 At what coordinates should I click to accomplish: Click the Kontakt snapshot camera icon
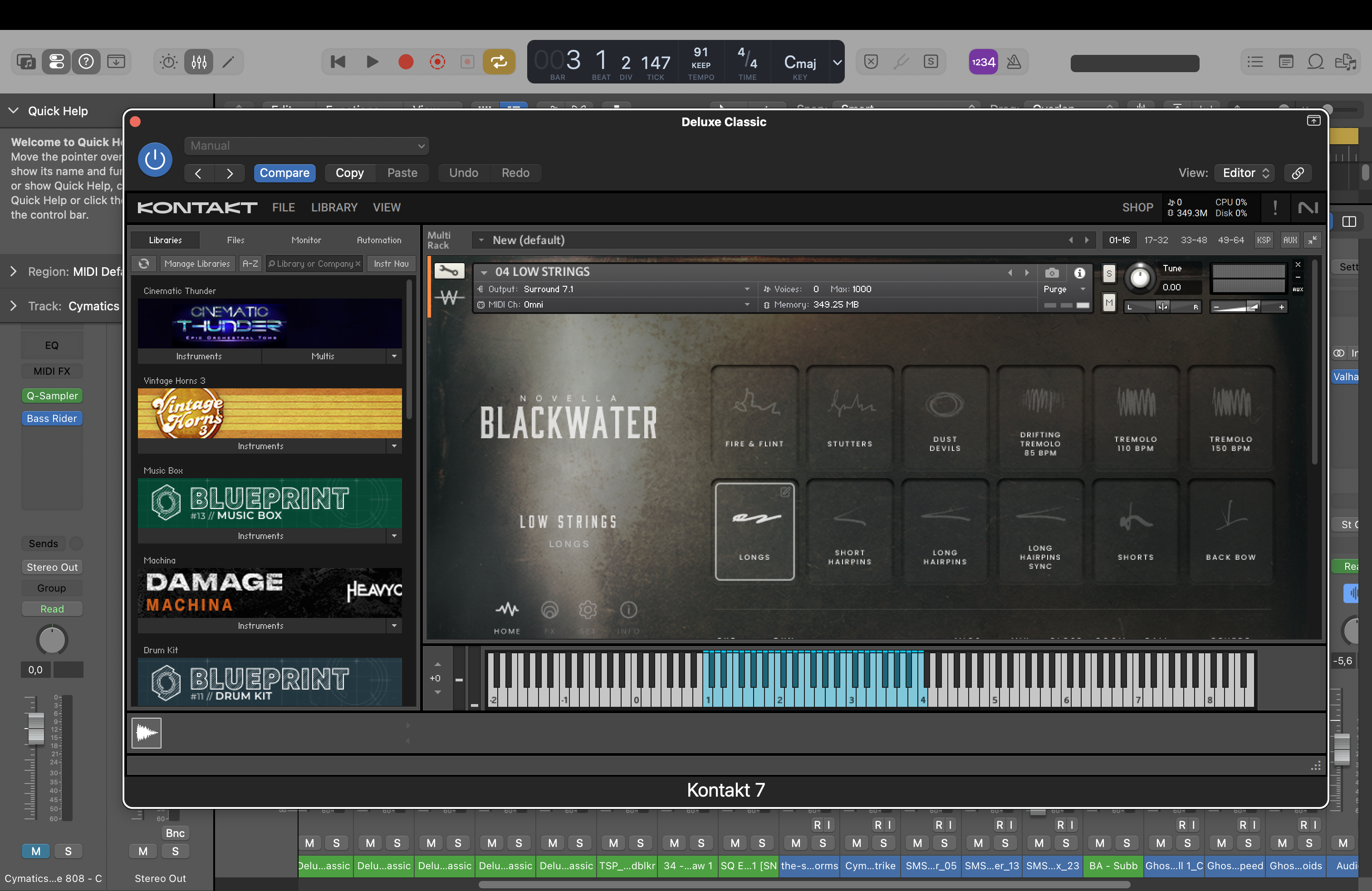click(1052, 273)
